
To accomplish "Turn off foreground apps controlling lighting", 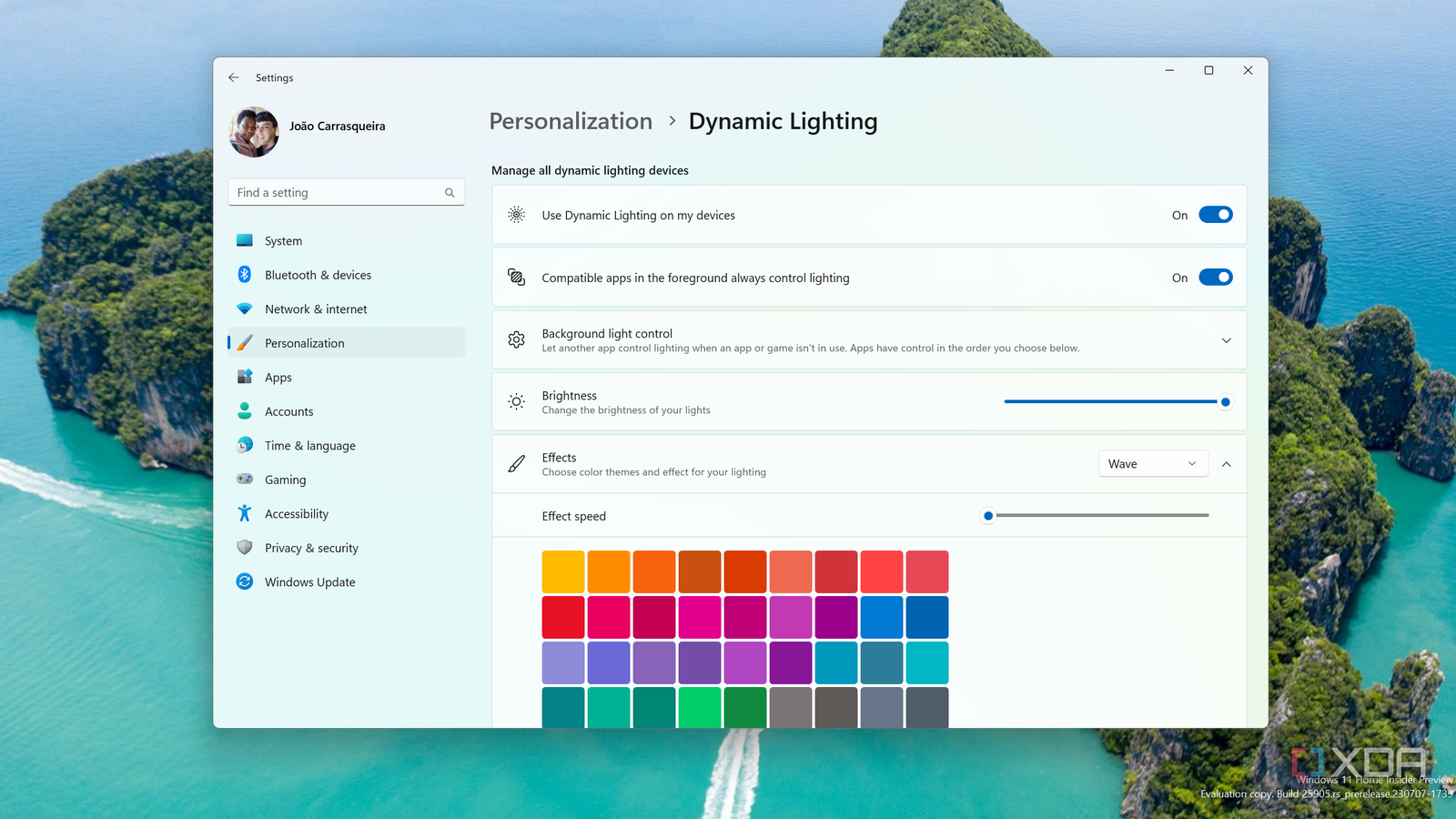I will [x=1216, y=278].
